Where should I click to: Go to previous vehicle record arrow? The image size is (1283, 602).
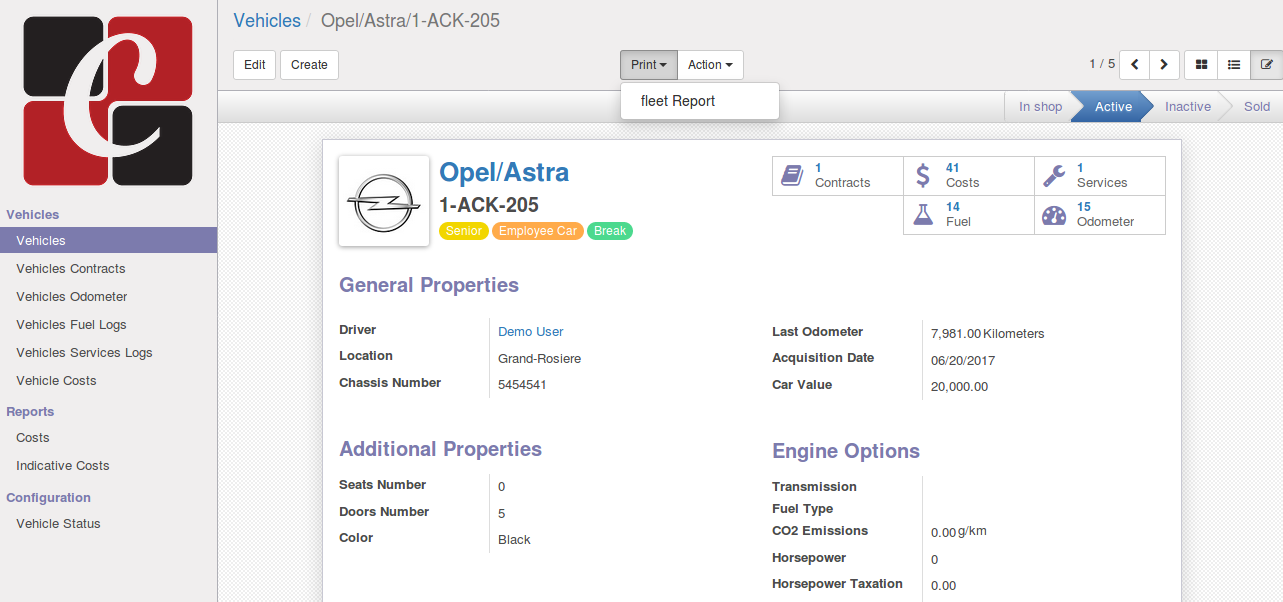pyautogui.click(x=1134, y=65)
